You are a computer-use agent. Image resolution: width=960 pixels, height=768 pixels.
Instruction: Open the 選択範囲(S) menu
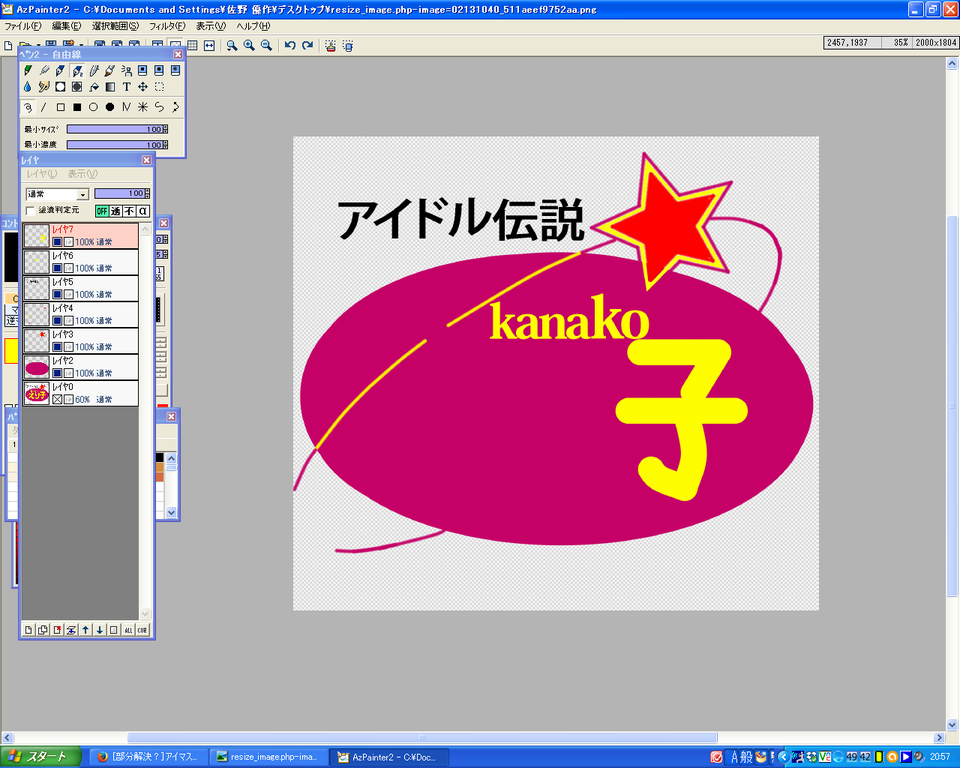point(115,26)
